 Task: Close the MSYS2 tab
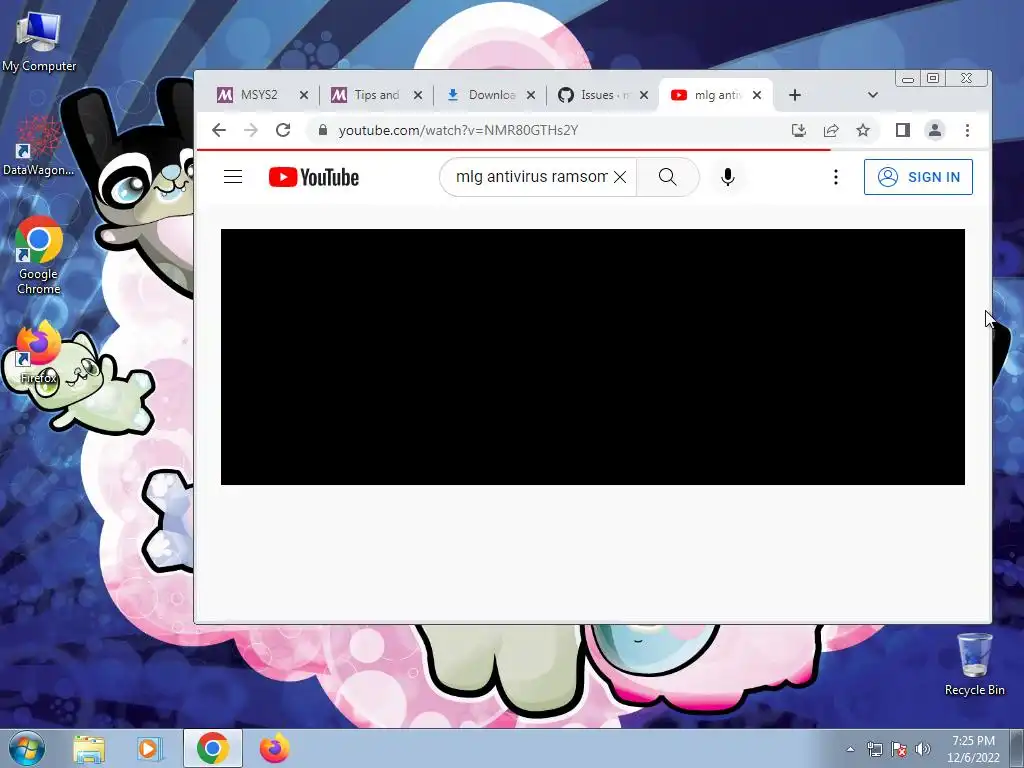[304, 95]
